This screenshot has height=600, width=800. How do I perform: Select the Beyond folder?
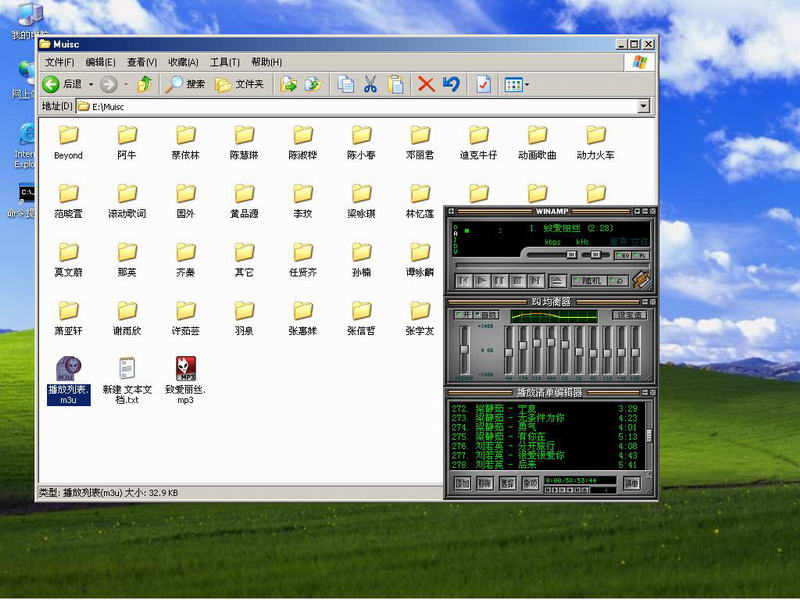[68, 143]
